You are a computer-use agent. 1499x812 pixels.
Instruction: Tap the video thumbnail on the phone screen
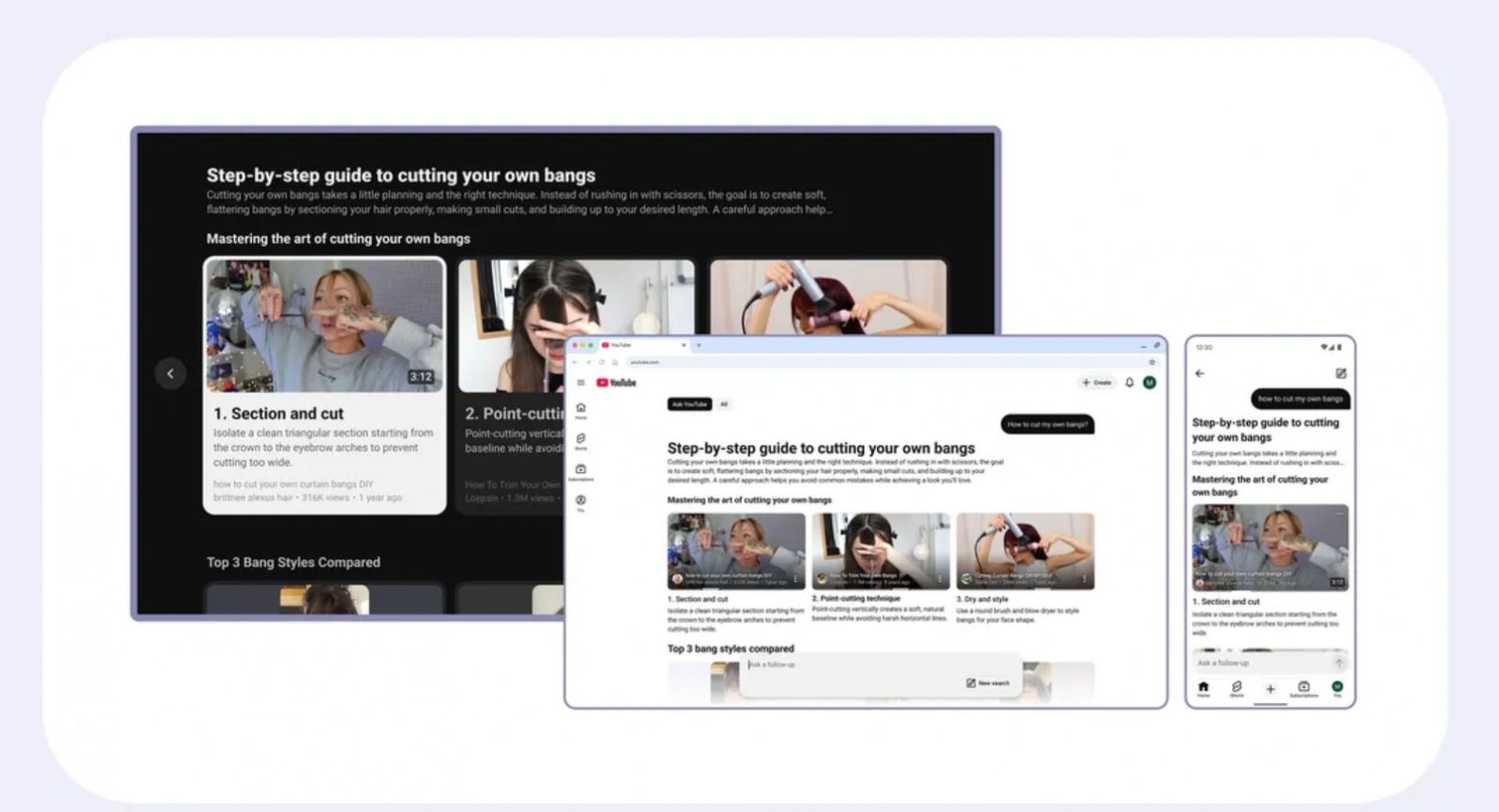[1269, 548]
